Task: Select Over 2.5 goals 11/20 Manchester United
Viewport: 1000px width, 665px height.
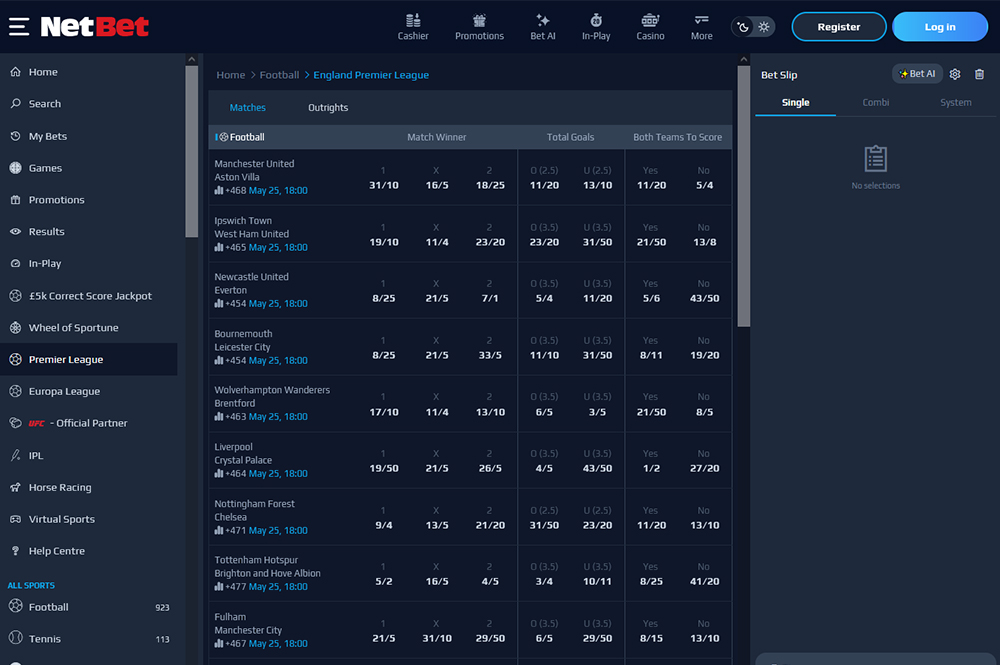Action: point(544,178)
